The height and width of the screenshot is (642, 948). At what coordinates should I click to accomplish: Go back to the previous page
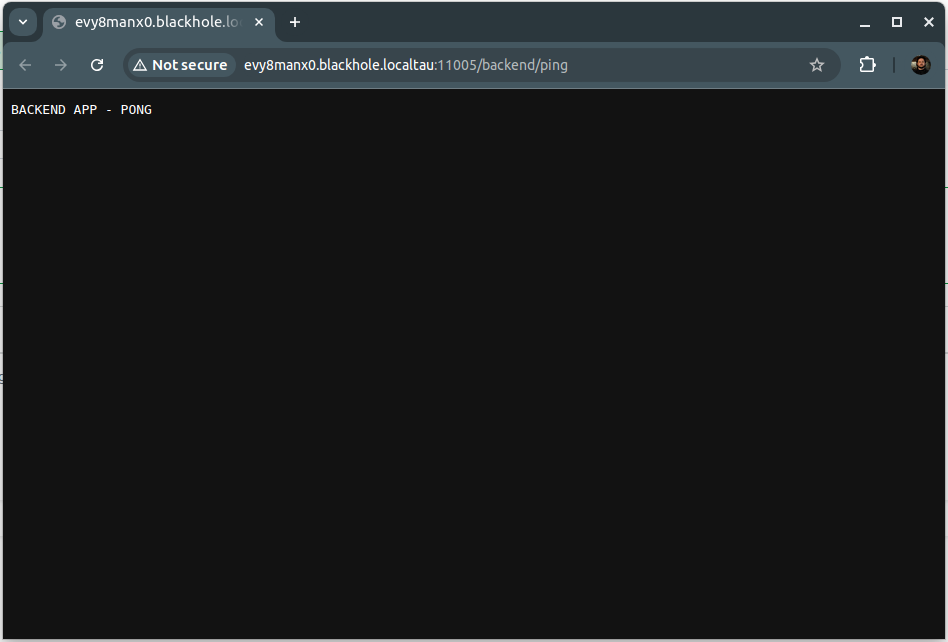(x=25, y=65)
